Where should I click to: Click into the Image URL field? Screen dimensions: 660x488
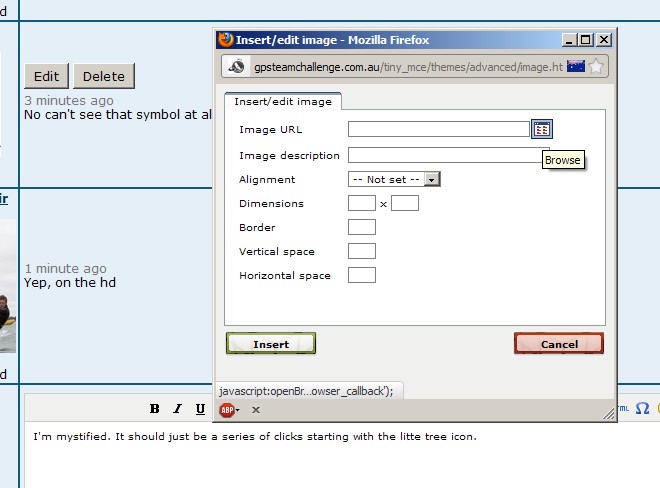438,129
